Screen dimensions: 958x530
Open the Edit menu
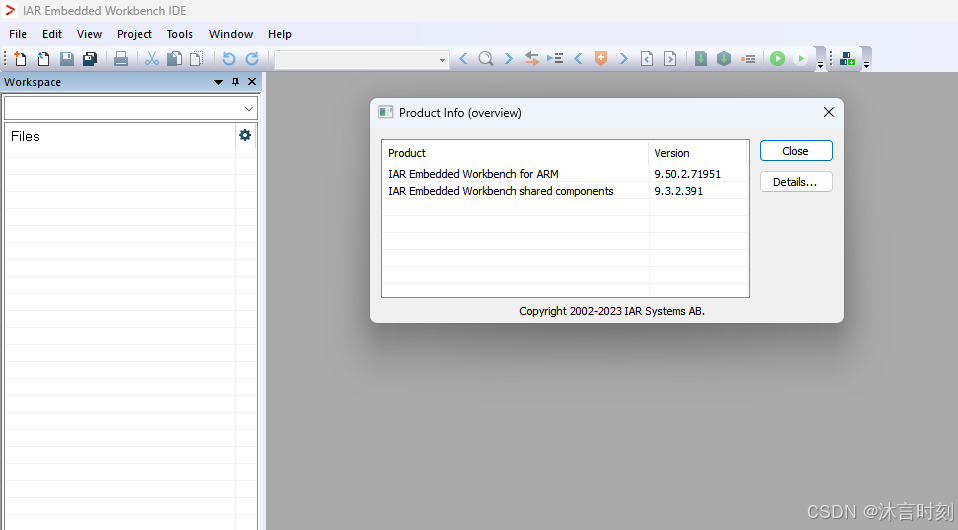tap(52, 34)
